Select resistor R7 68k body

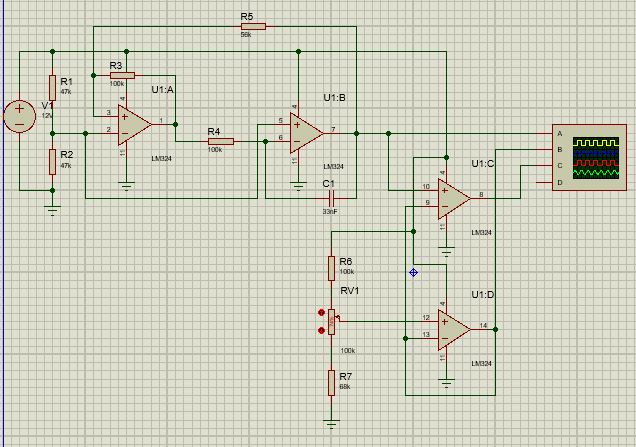[x=331, y=383]
